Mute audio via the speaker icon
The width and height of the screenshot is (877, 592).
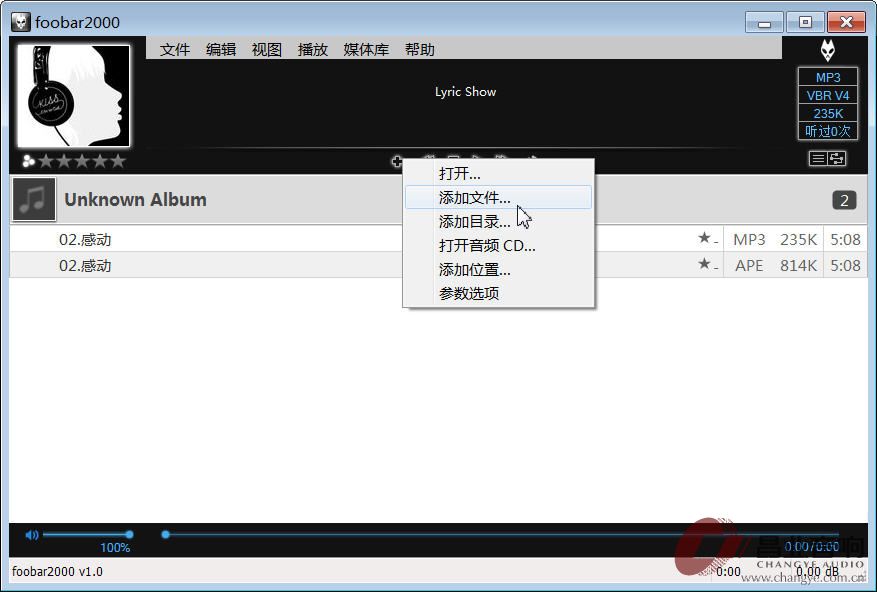32,535
